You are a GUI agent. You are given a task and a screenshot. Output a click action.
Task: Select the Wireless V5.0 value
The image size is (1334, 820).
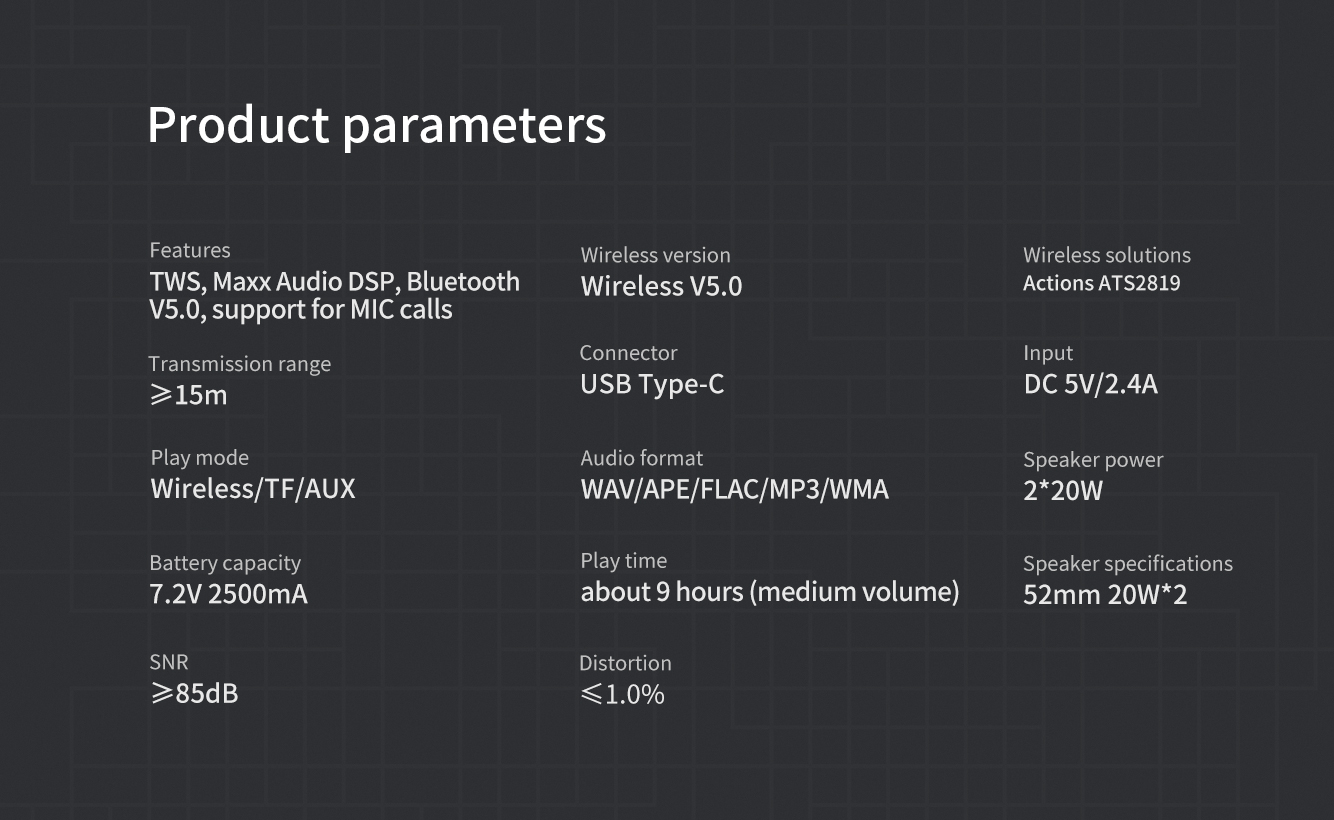[x=661, y=286]
